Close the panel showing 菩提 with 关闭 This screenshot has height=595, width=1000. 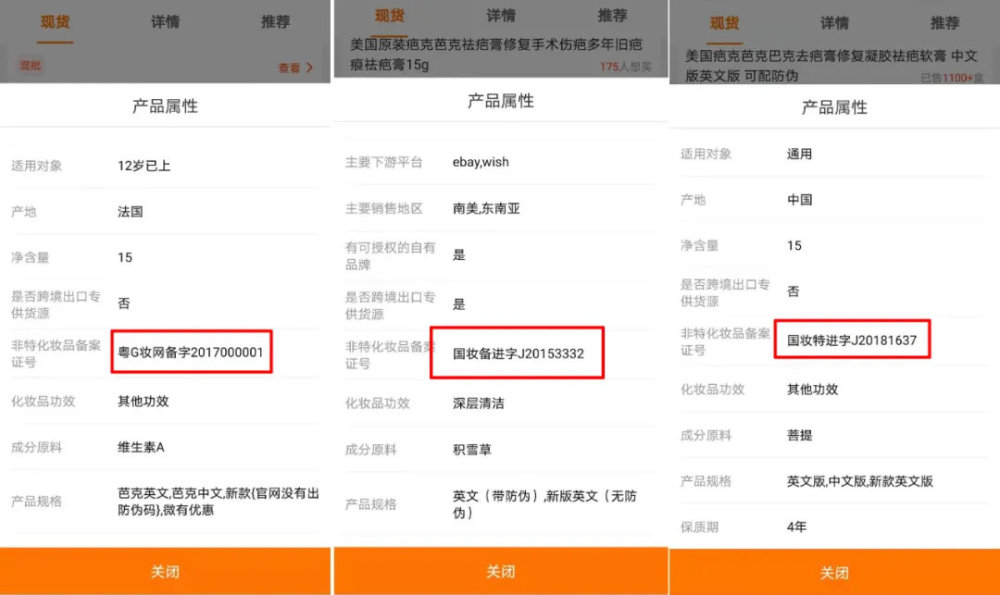tap(834, 573)
